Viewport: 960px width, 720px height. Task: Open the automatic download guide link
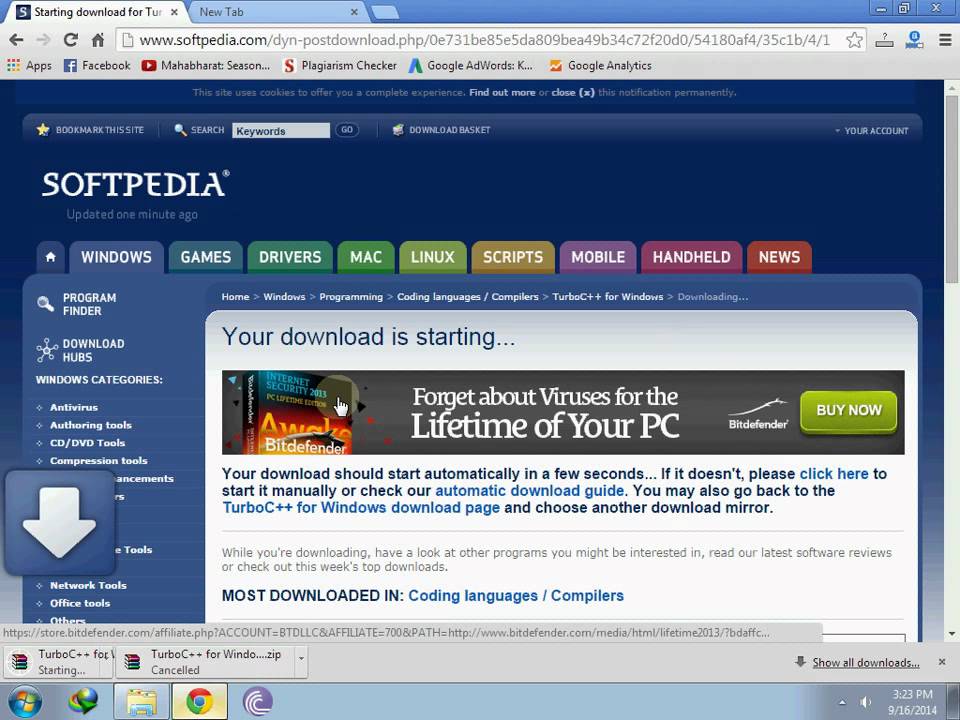click(x=530, y=491)
